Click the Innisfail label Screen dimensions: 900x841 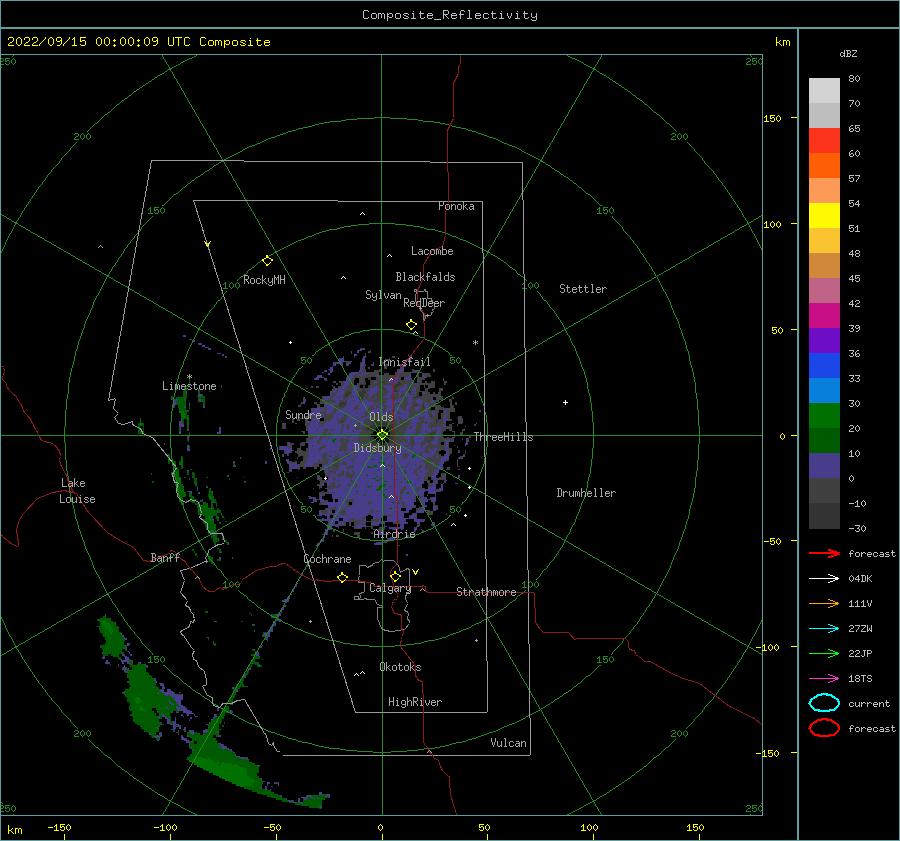click(x=404, y=362)
